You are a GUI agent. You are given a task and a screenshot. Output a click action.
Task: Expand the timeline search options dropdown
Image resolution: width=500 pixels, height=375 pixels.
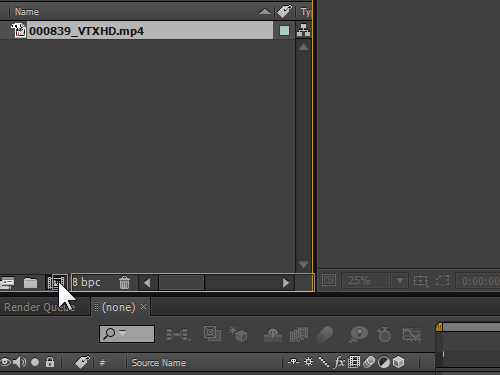coord(123,333)
